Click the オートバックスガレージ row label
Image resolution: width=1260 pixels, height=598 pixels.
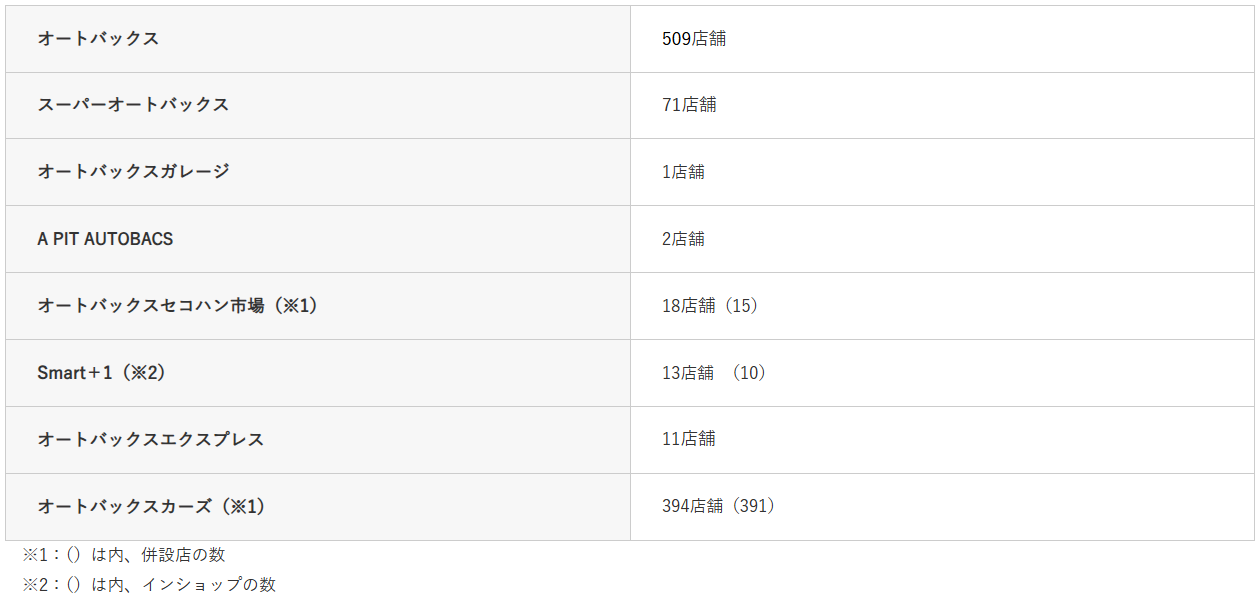point(133,172)
